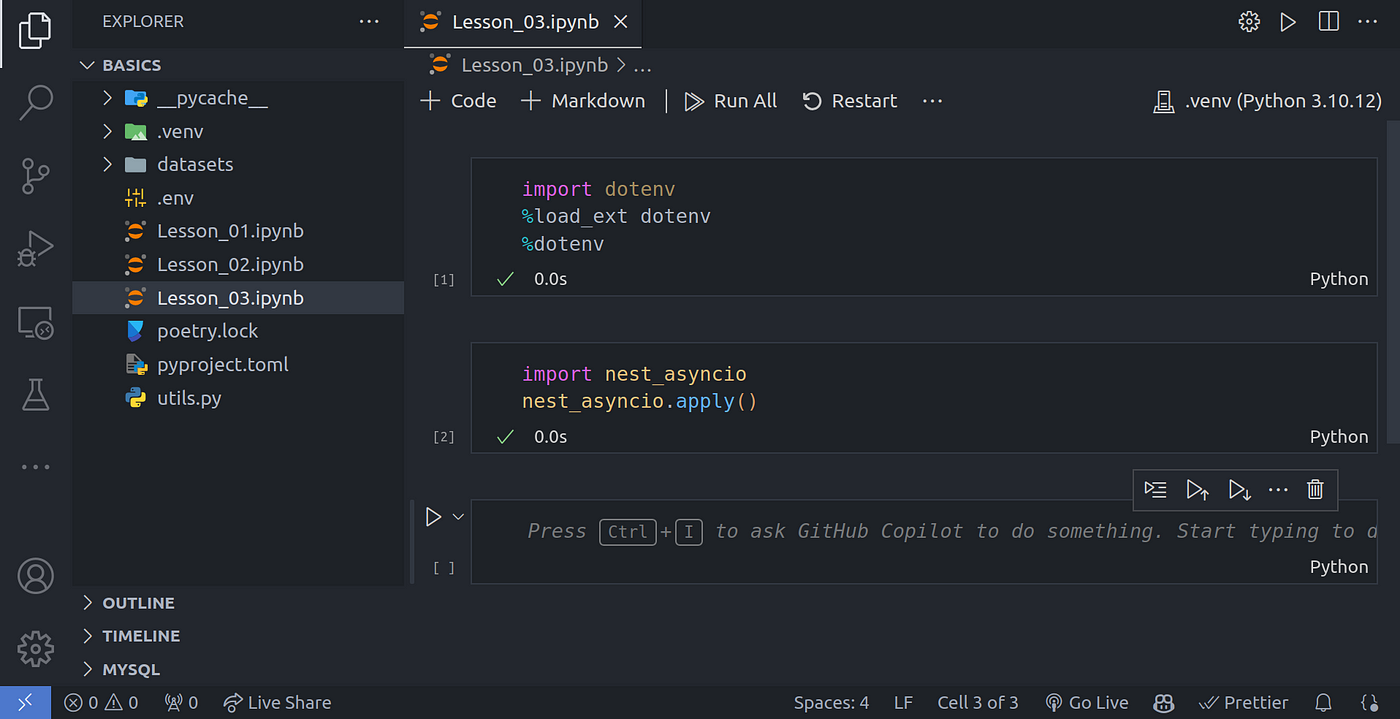This screenshot has height=719, width=1400.
Task: Click Prettier status bar item
Action: (x=1244, y=702)
